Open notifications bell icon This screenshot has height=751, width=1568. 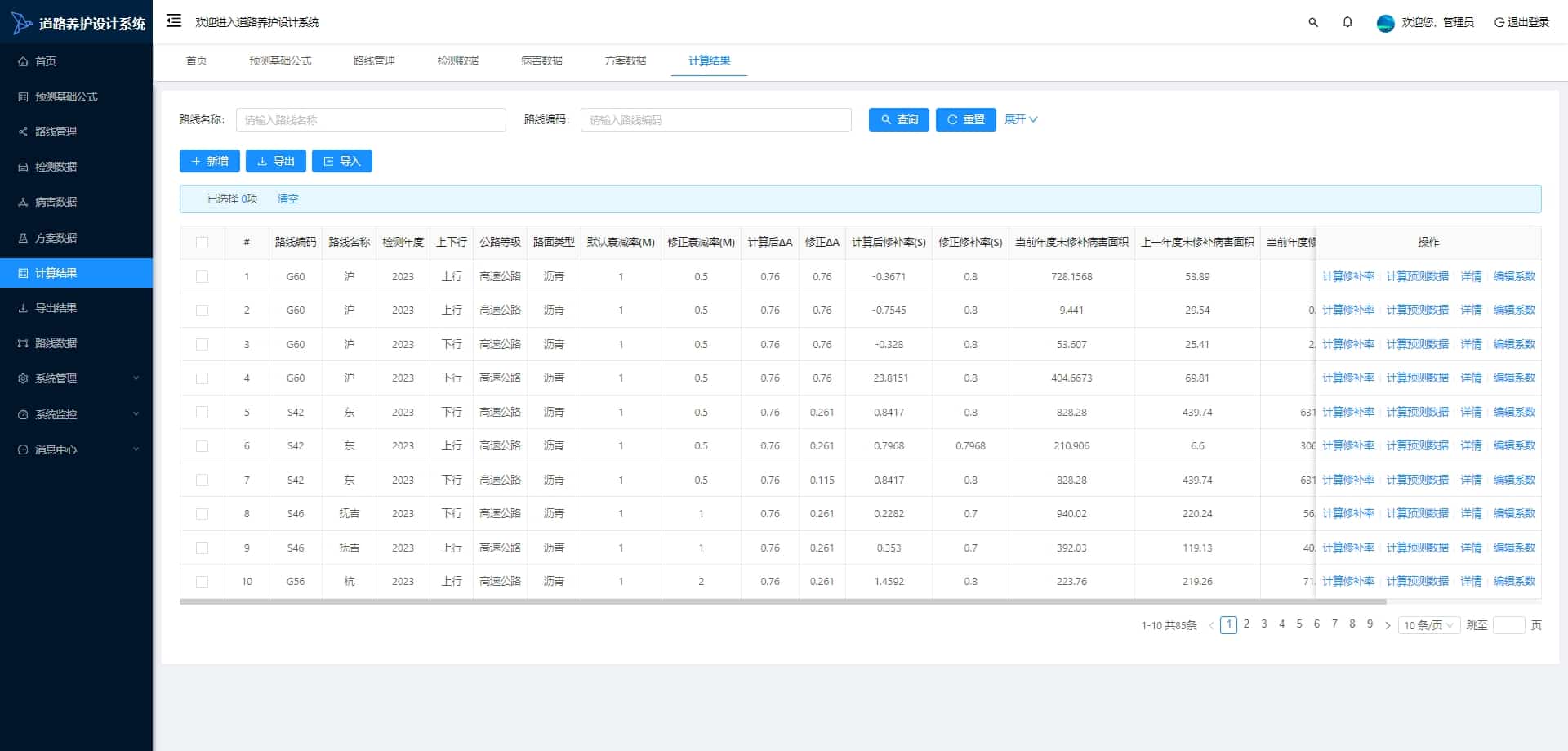[x=1347, y=22]
